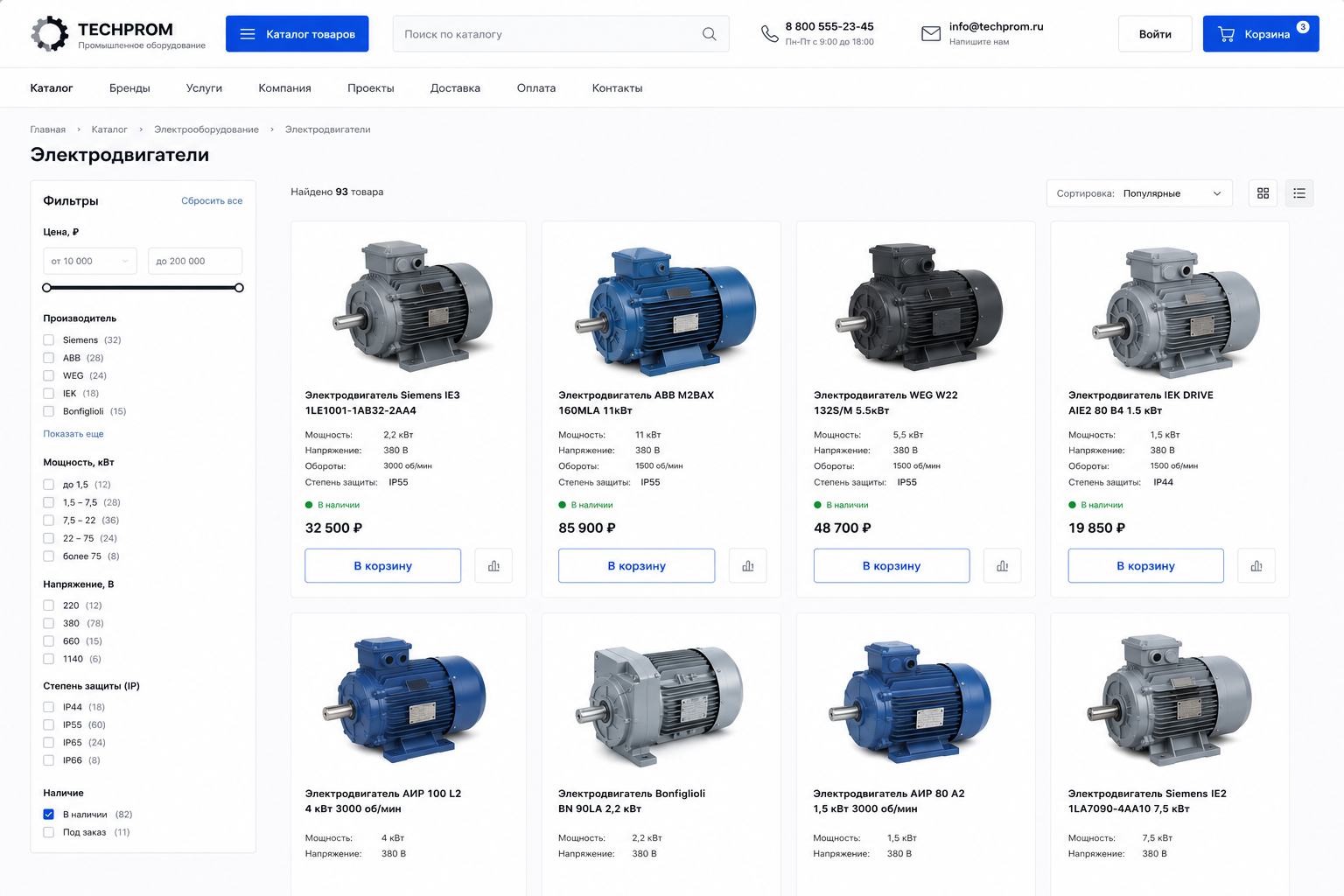Compare the IEK DRIVE motor
1344x896 pixels.
pyautogui.click(x=1256, y=566)
